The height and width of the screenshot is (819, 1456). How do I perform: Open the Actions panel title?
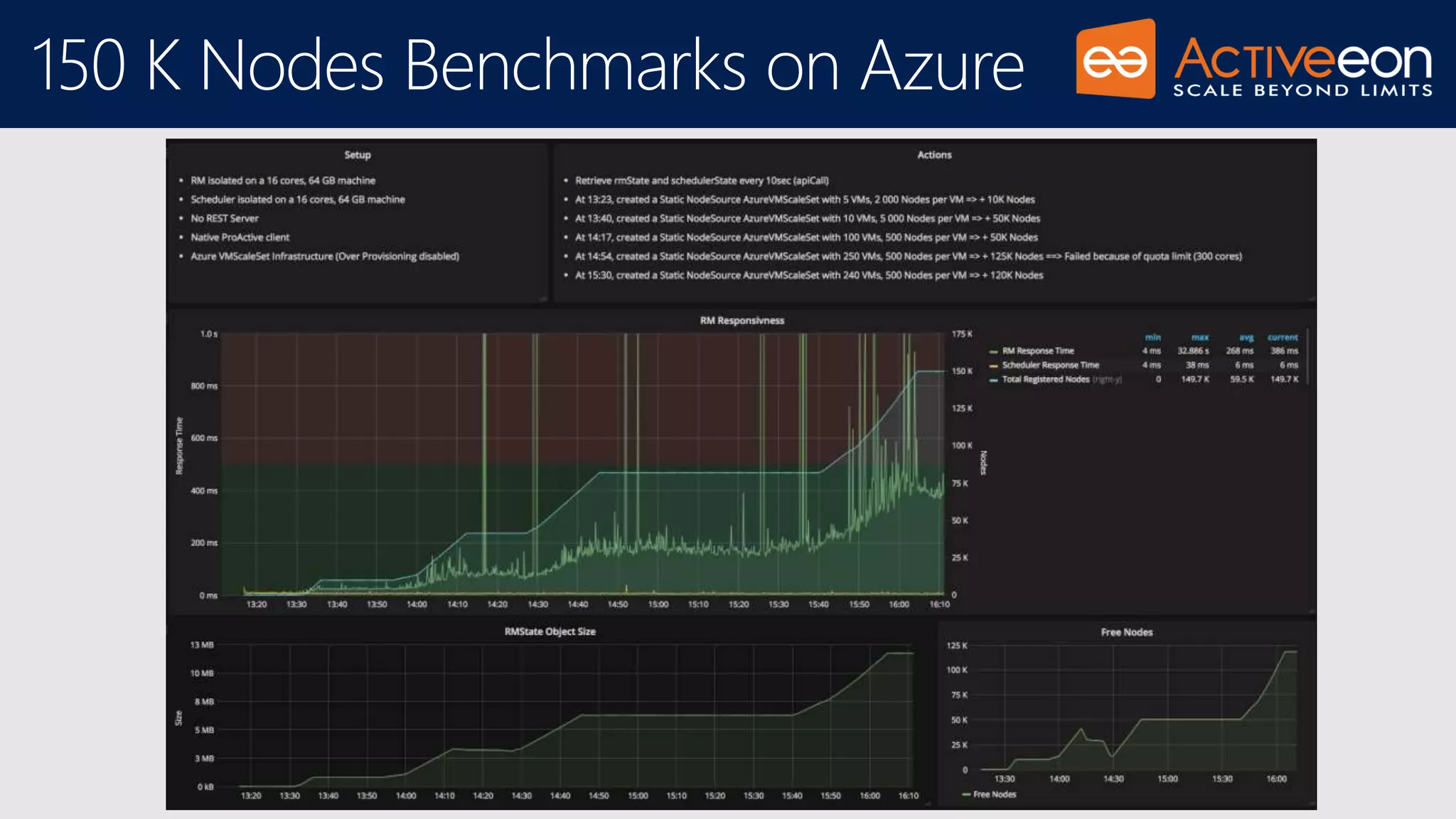(x=934, y=155)
